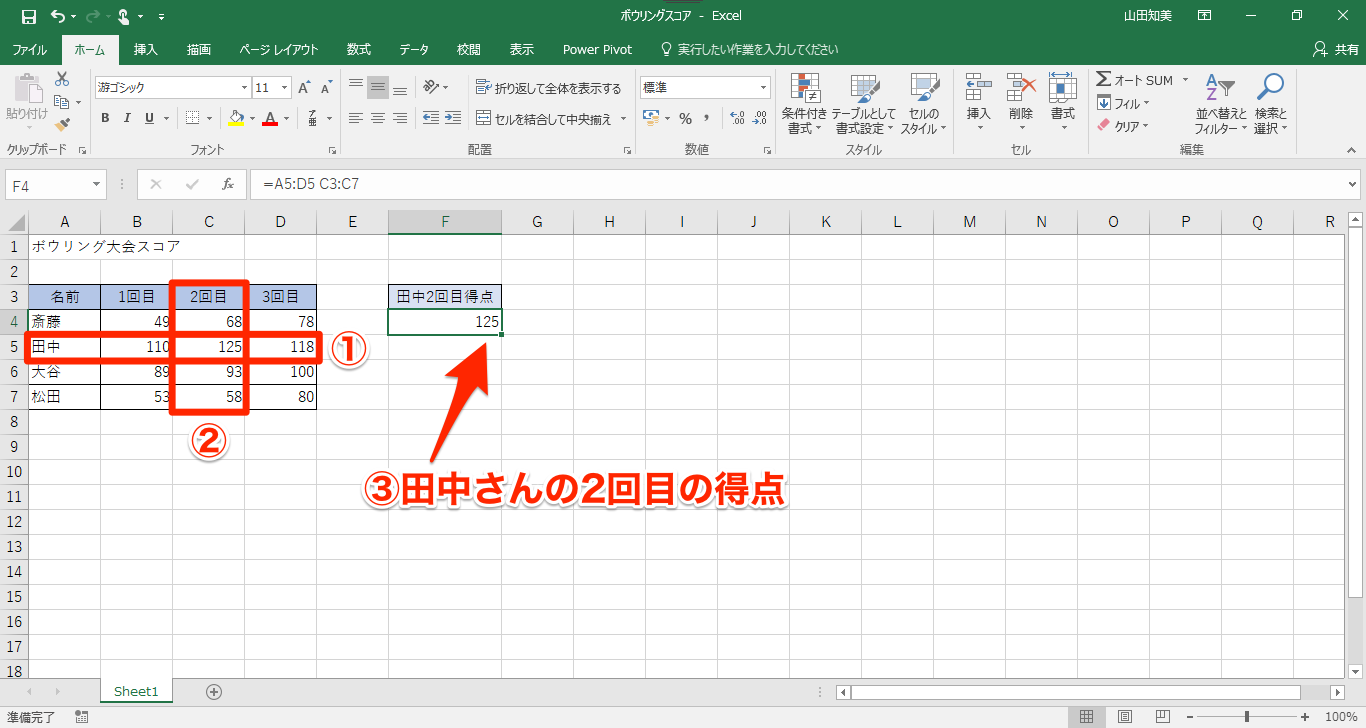Switch to page layout view
Screen dimensions: 1366x728
(x=1125, y=717)
